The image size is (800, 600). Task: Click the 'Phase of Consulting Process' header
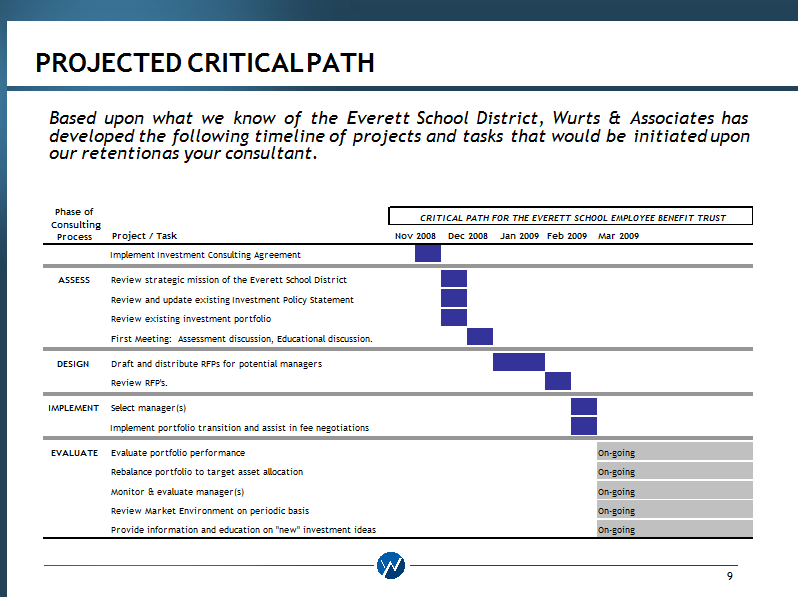75,224
